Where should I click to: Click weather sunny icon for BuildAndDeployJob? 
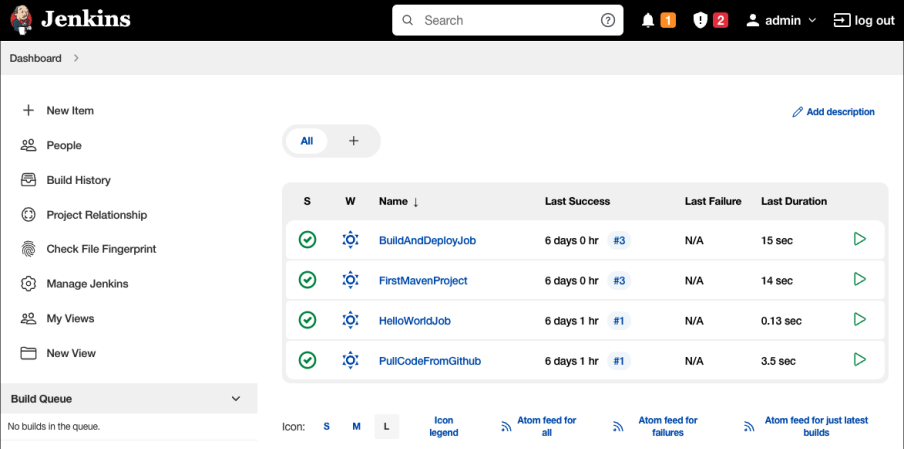(350, 240)
